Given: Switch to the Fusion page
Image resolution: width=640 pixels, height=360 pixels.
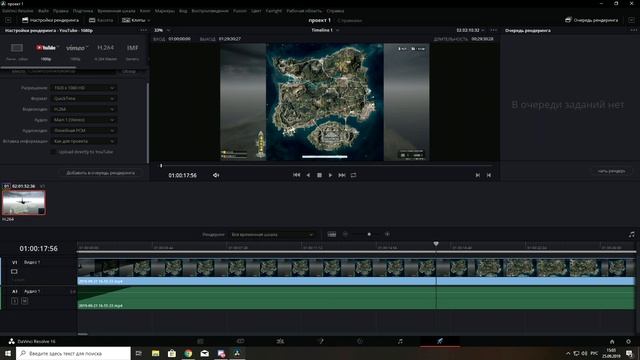Looking at the screenshot, I should coord(320,341).
